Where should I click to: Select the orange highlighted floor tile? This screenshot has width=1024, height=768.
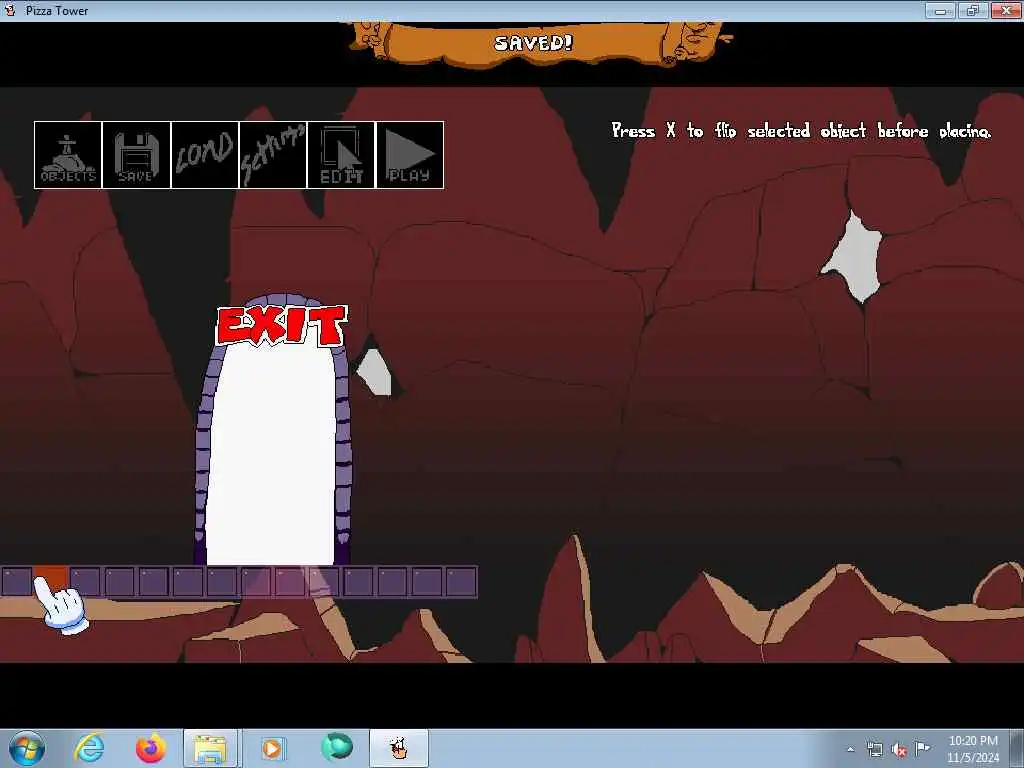(50, 579)
